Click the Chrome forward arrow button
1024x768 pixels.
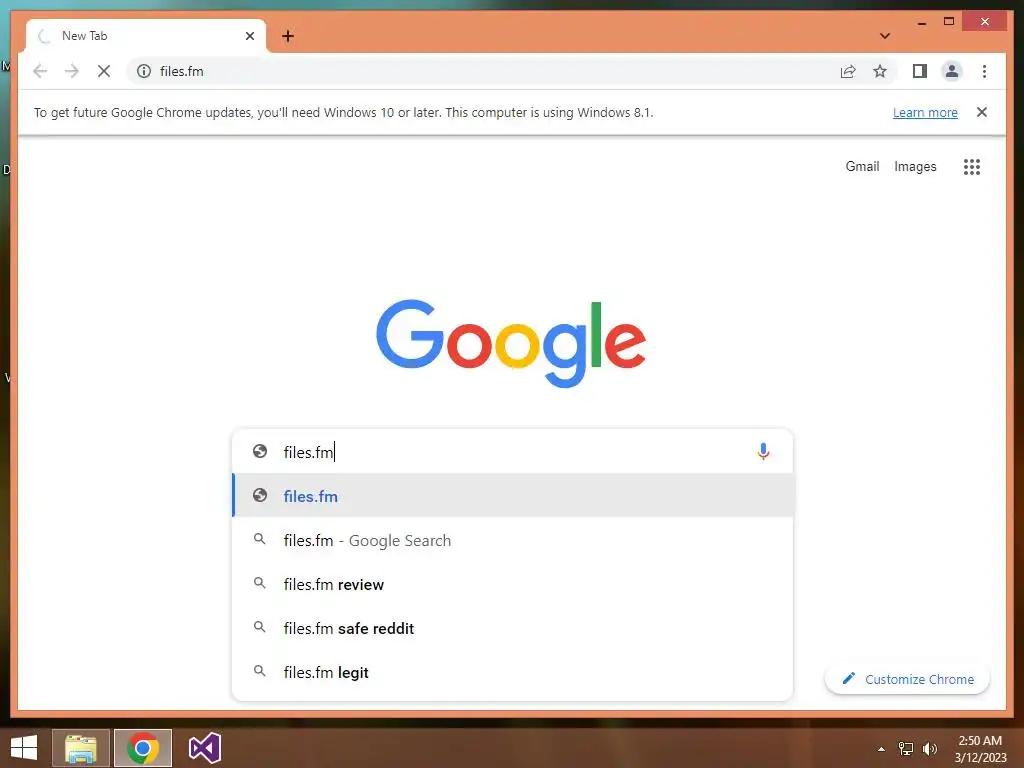(x=72, y=71)
